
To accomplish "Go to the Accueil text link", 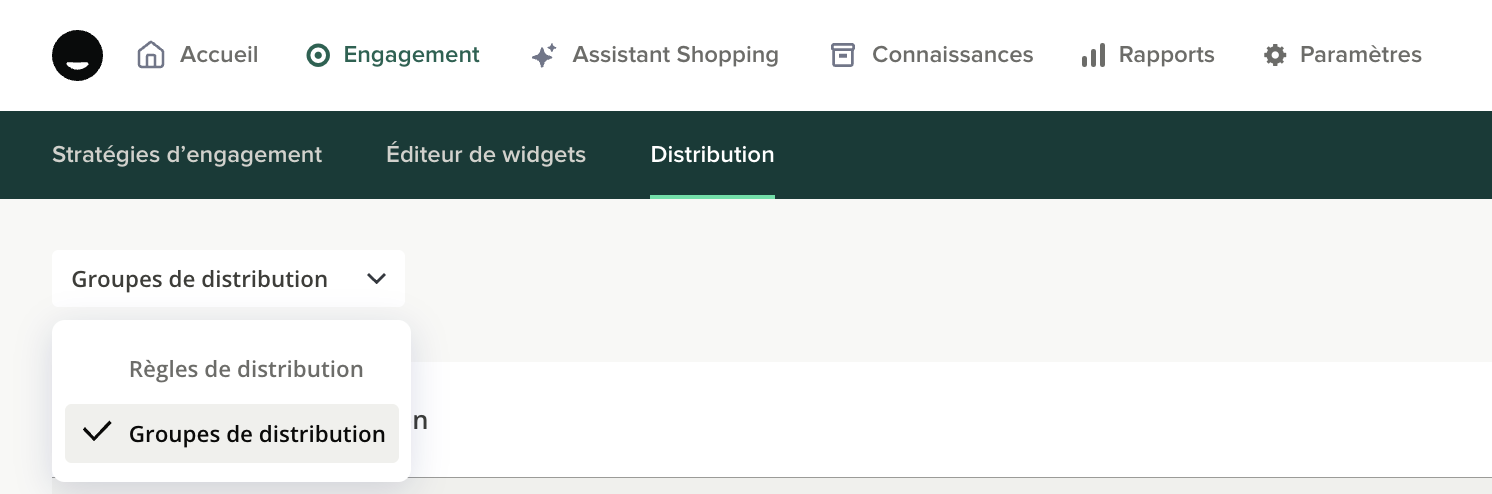I will 219,55.
